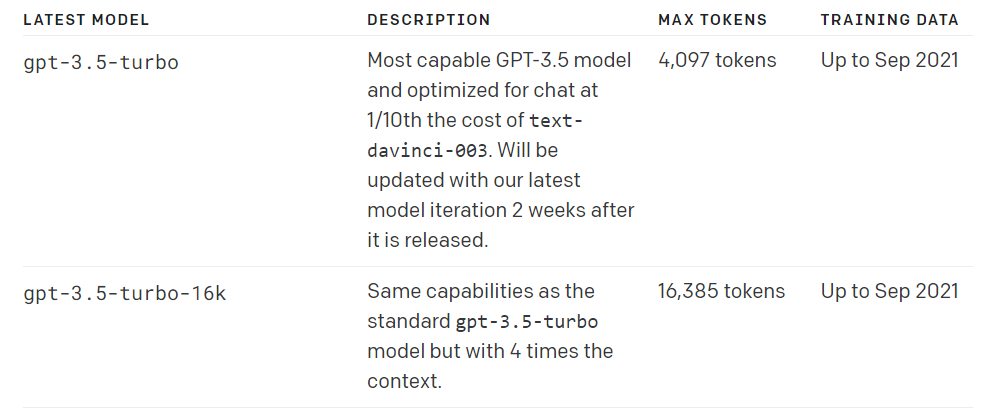
Task: Click the 4,097 tokens value
Action: click(x=717, y=60)
